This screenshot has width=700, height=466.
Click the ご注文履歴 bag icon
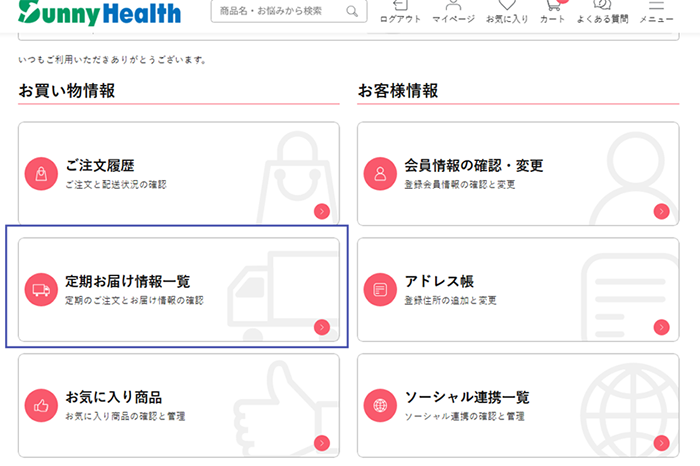41,173
